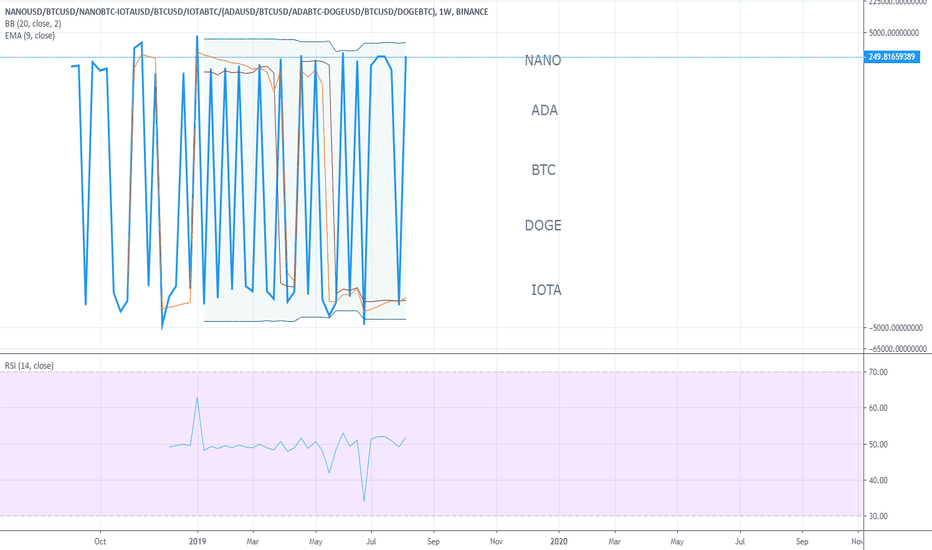Click the 70.00 RSI axis level
This screenshot has height=550, width=932.
[x=878, y=372]
